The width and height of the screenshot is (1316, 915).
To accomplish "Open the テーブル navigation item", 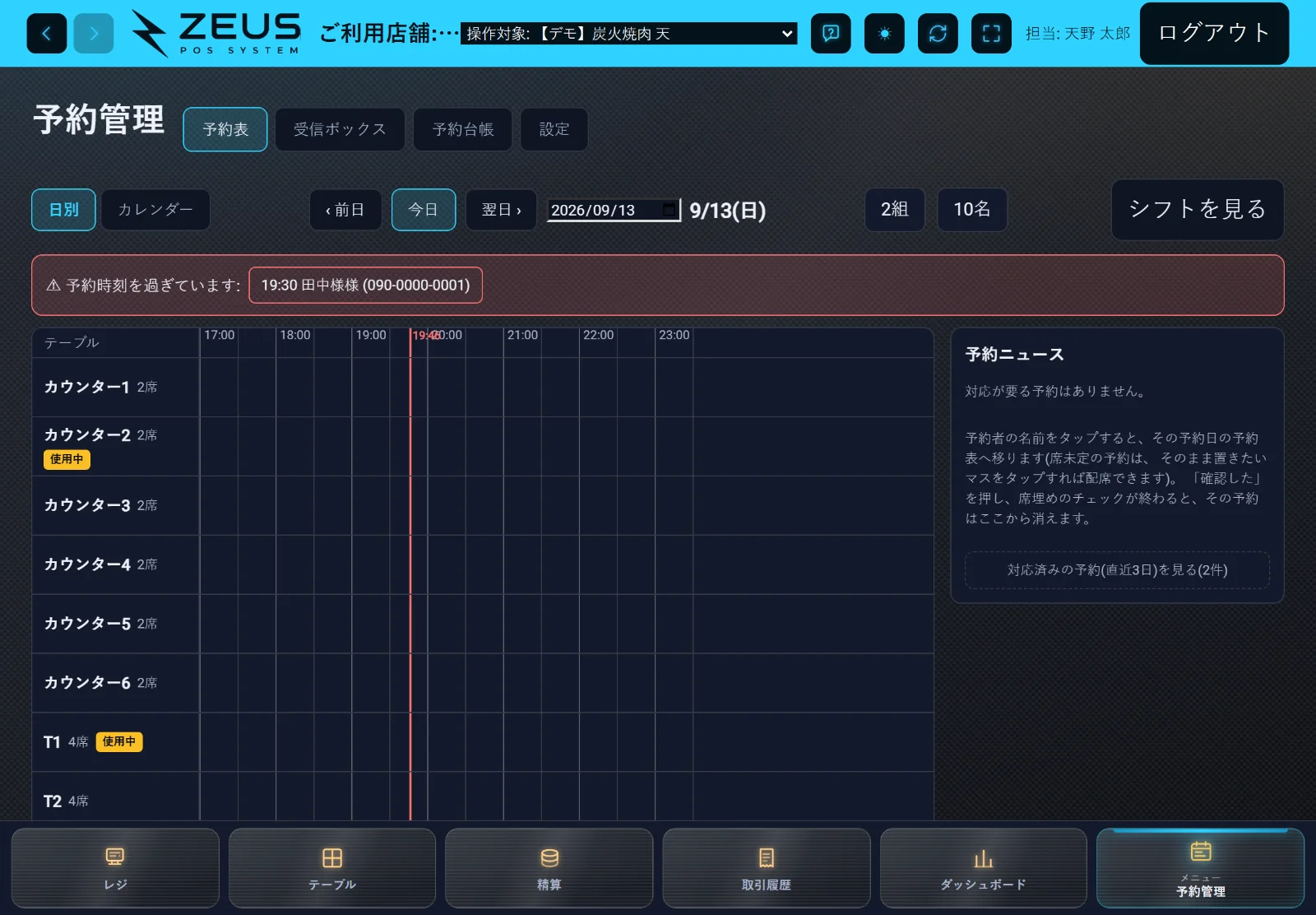I will (x=332, y=868).
